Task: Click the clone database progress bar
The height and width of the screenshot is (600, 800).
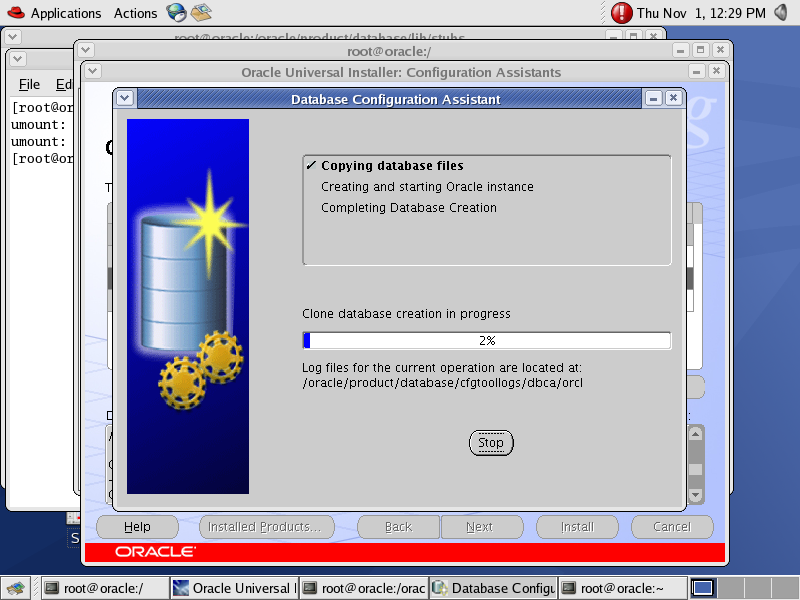Action: coord(486,340)
